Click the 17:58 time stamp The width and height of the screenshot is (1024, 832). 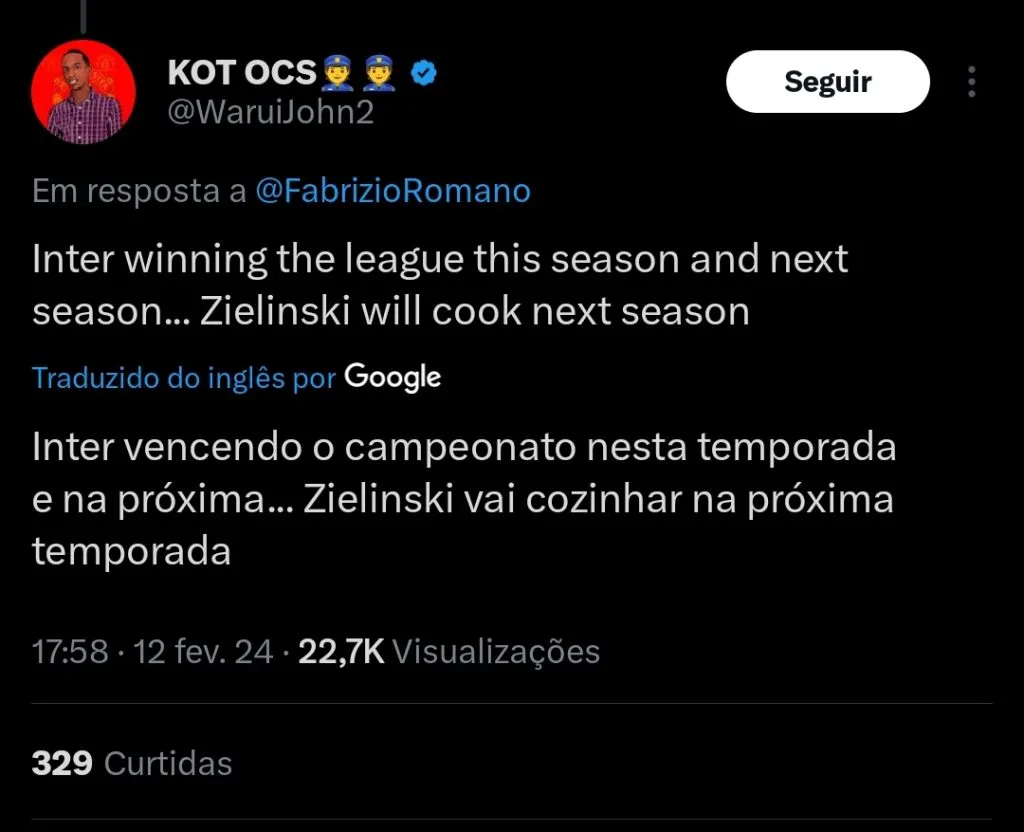70,652
